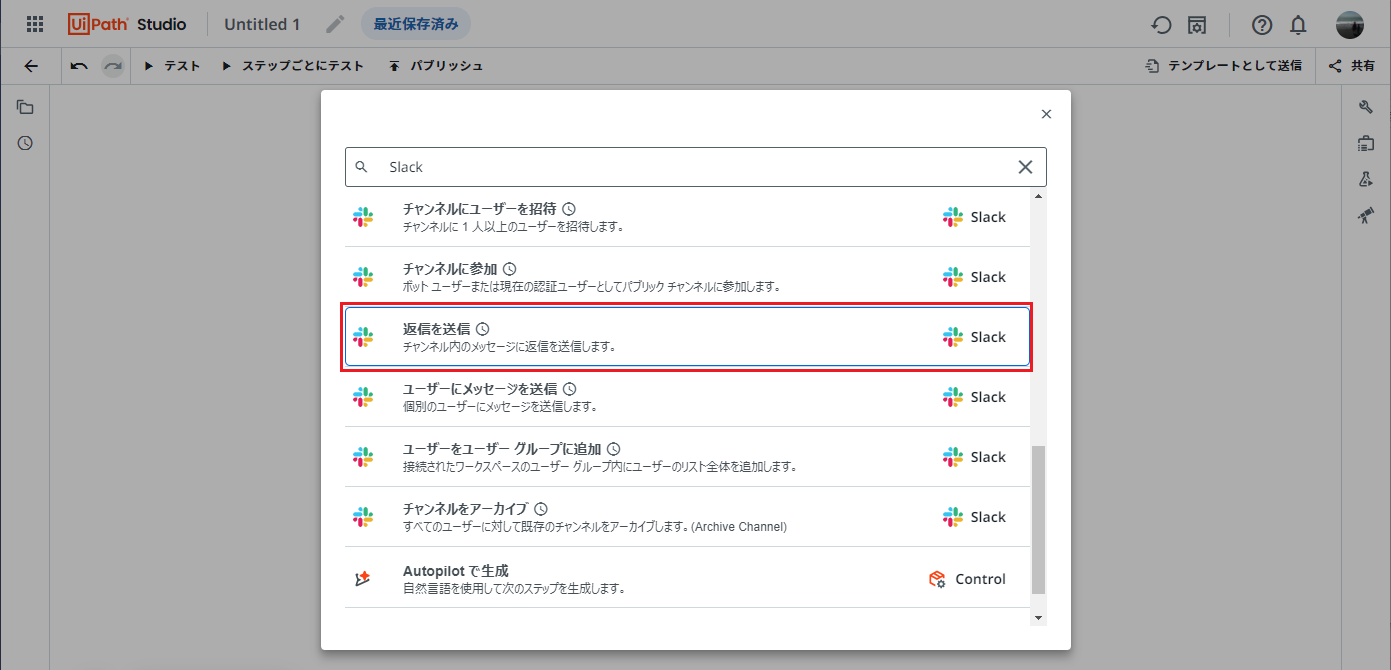Select チャンネルに参加 activity

(x=687, y=277)
